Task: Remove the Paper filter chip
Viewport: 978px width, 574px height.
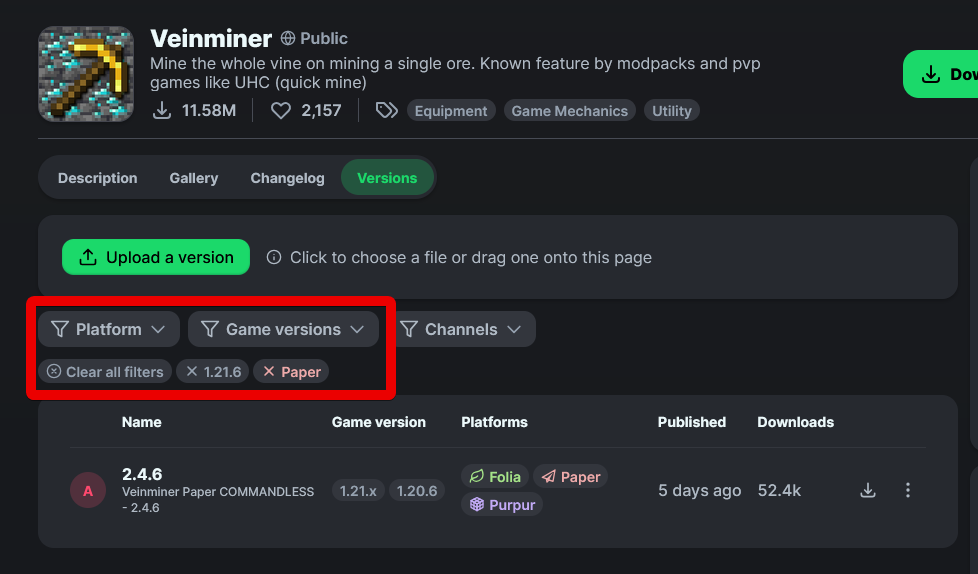Action: [291, 371]
